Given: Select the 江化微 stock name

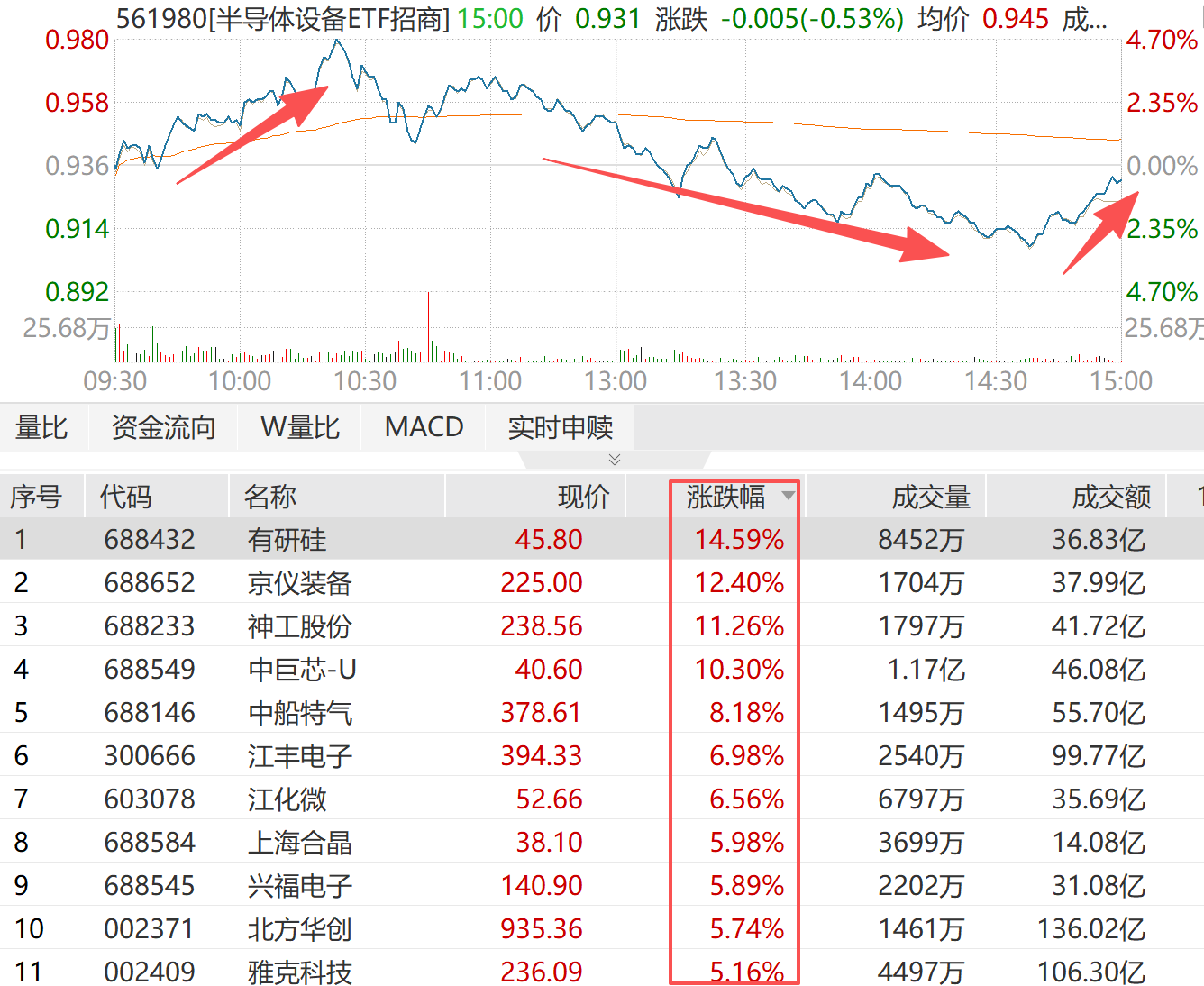Looking at the screenshot, I should (x=287, y=799).
